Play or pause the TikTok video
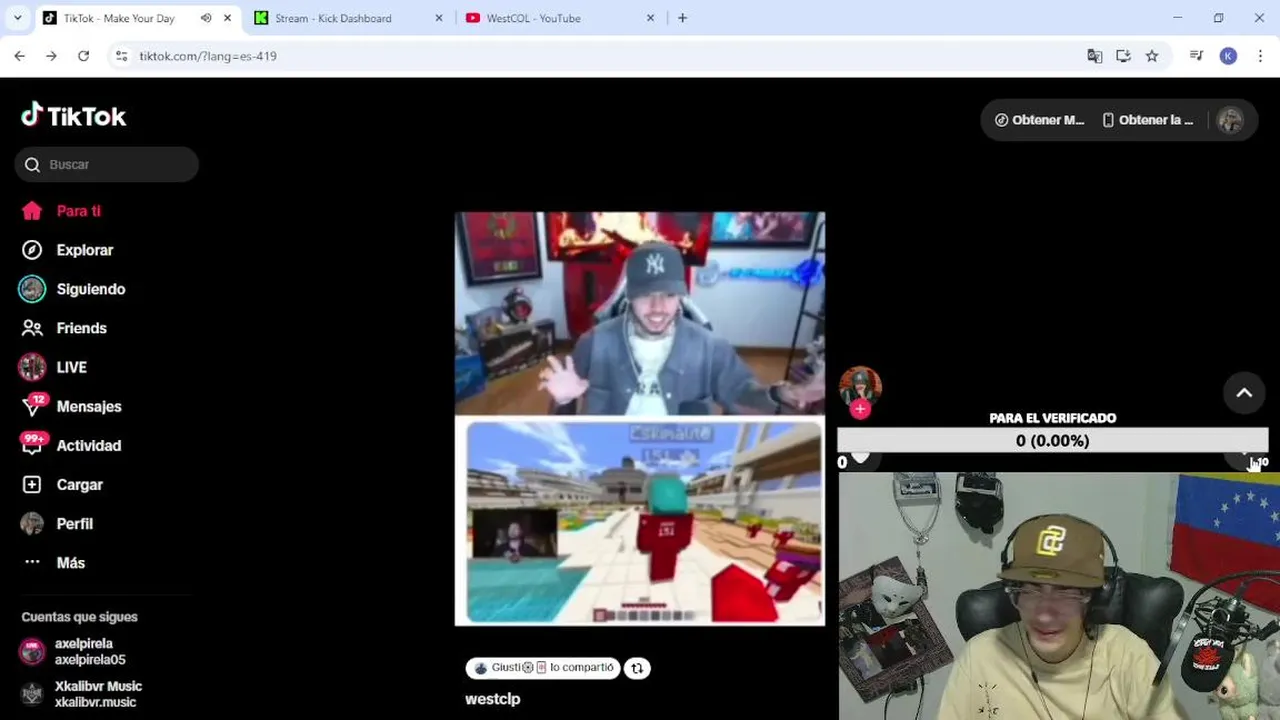Image resolution: width=1280 pixels, height=720 pixels. click(640, 419)
